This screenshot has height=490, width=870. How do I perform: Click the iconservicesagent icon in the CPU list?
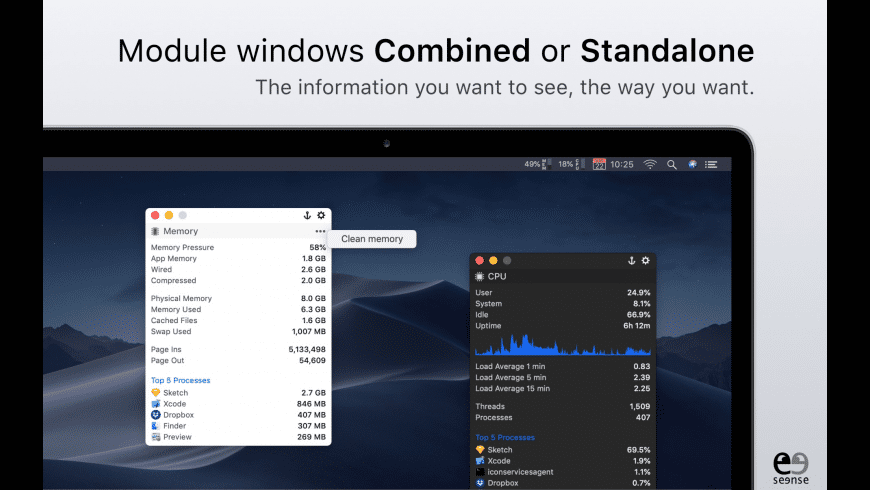pyautogui.click(x=480, y=472)
